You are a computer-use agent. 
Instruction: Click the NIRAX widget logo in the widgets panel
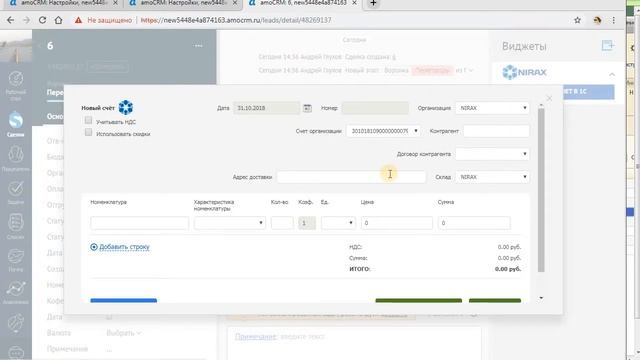[x=524, y=72]
